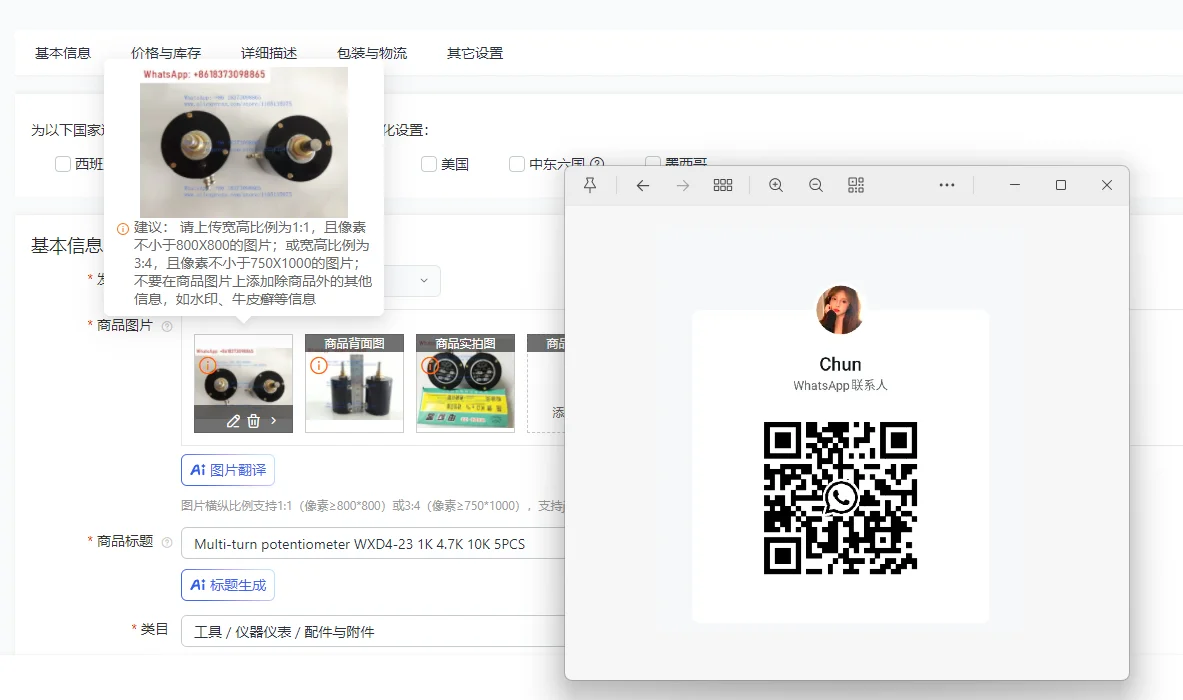Go back to the previous image in the viewer
The image size is (1183, 700).
pyautogui.click(x=643, y=185)
